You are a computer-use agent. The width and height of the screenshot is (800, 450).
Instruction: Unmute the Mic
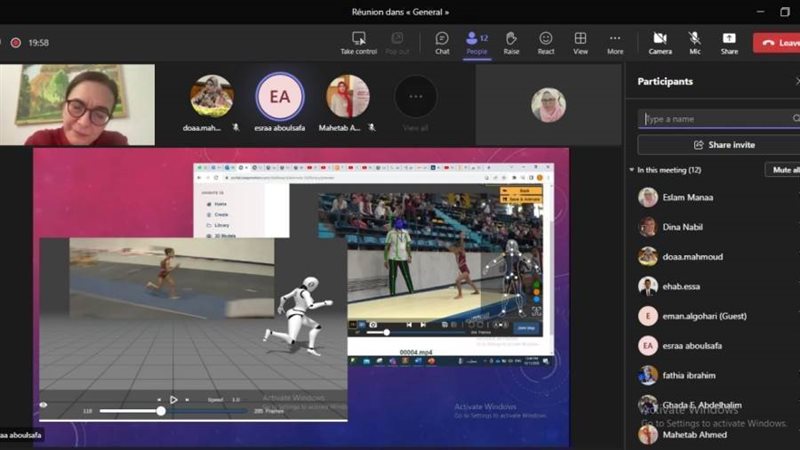point(694,42)
